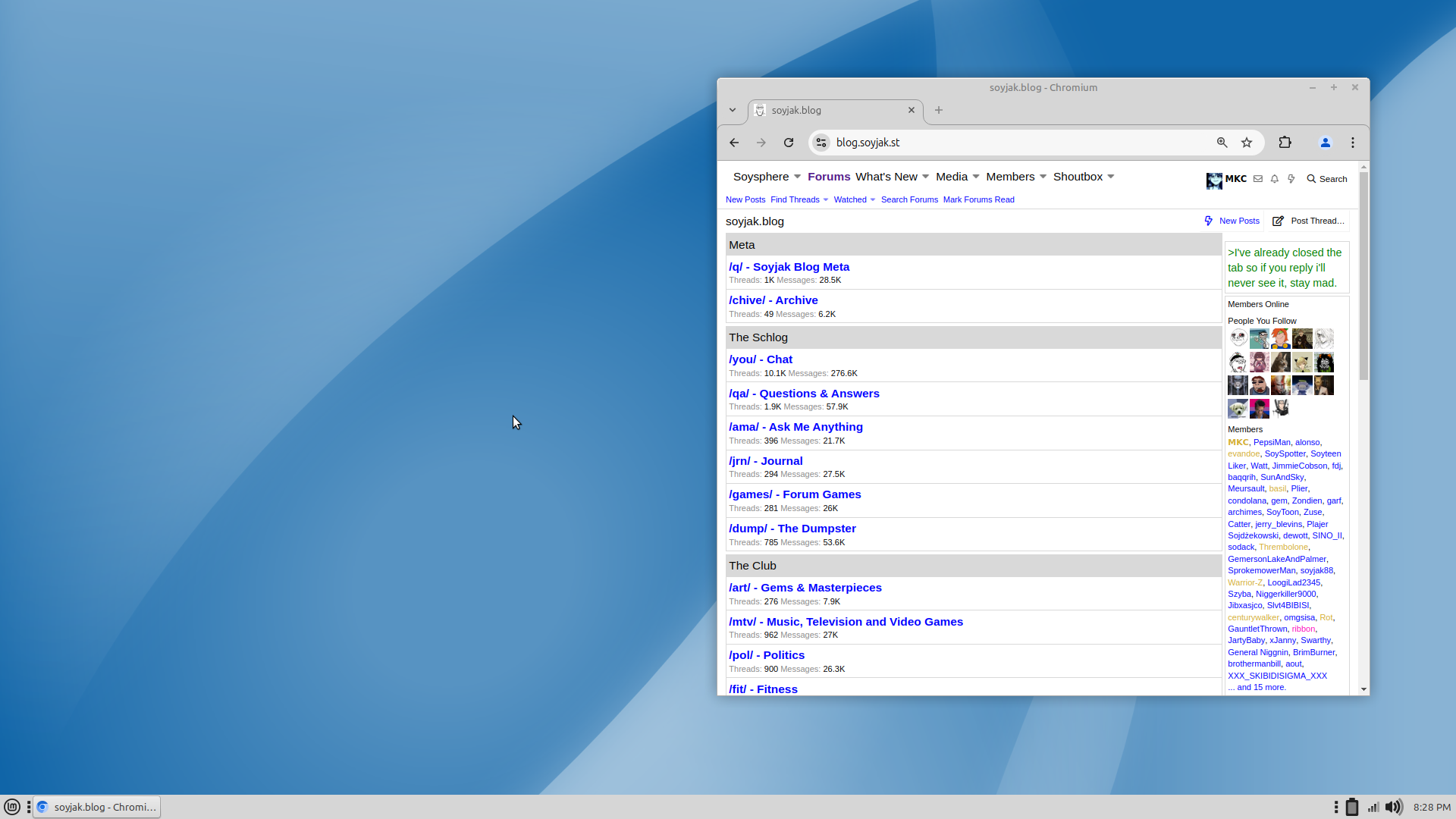
Task: Open /q/ - Soyjak Blog Meta forum
Action: 789,267
